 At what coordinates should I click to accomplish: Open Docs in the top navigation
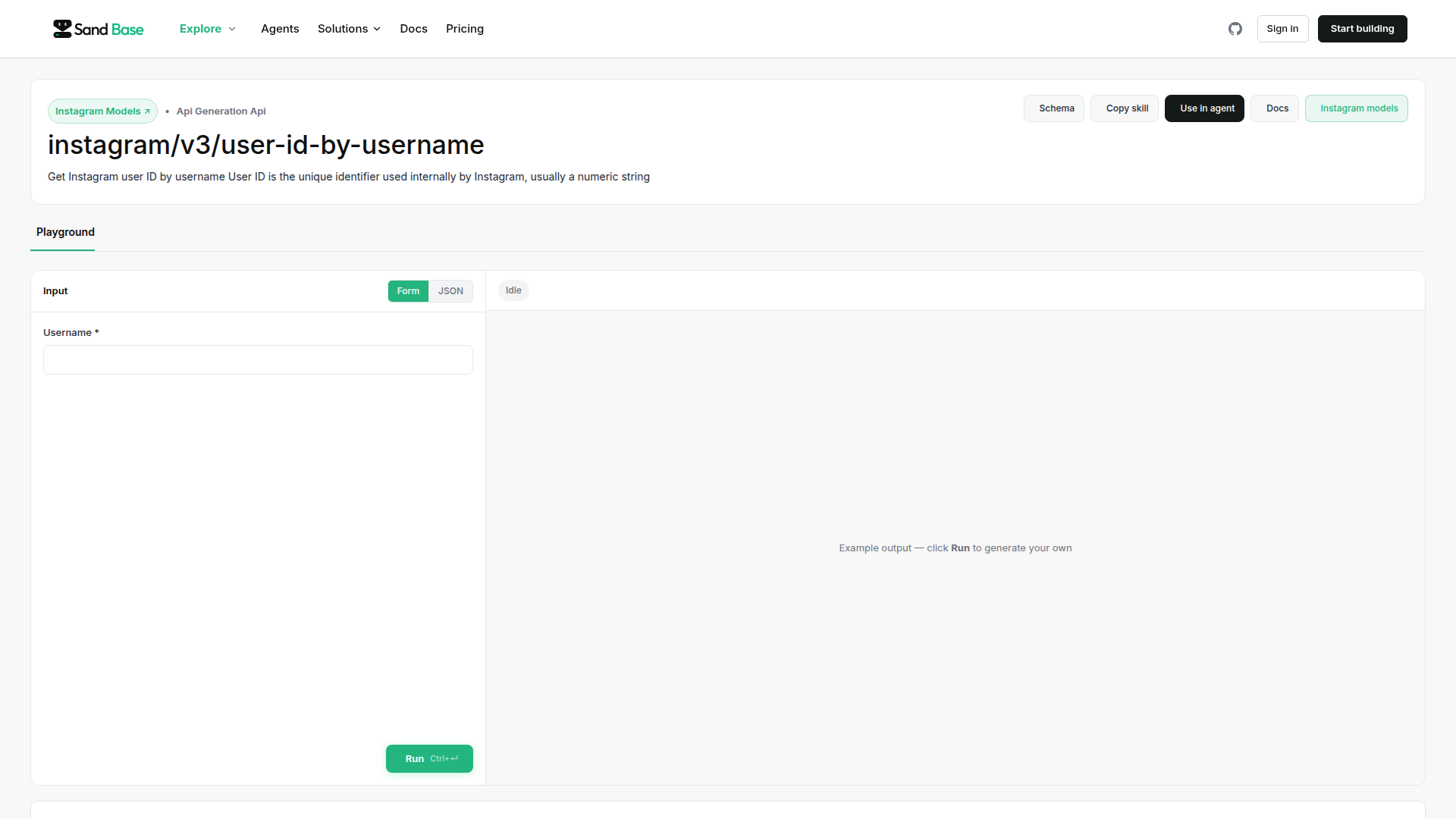pyautogui.click(x=413, y=29)
